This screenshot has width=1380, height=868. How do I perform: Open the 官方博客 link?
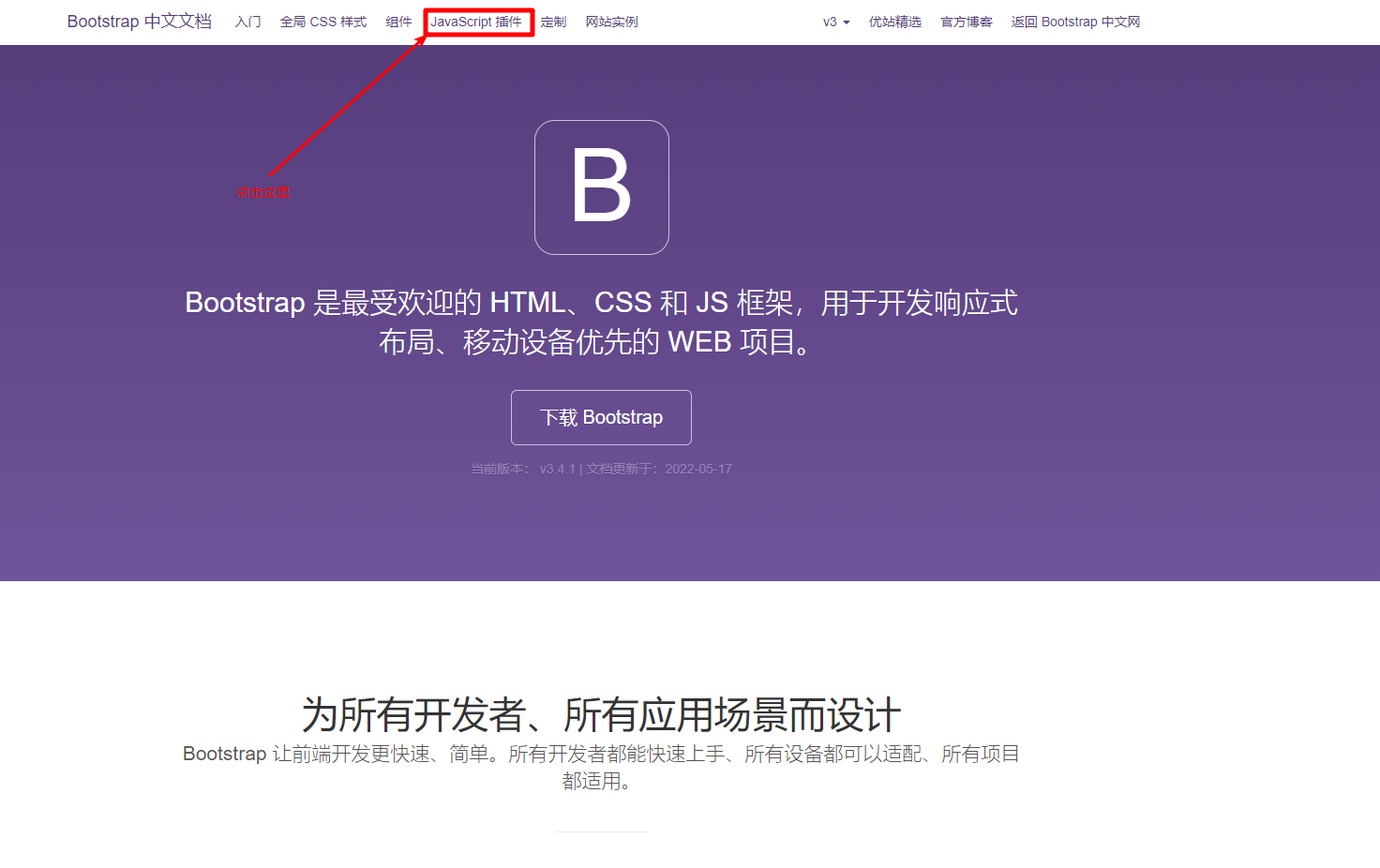tap(967, 22)
